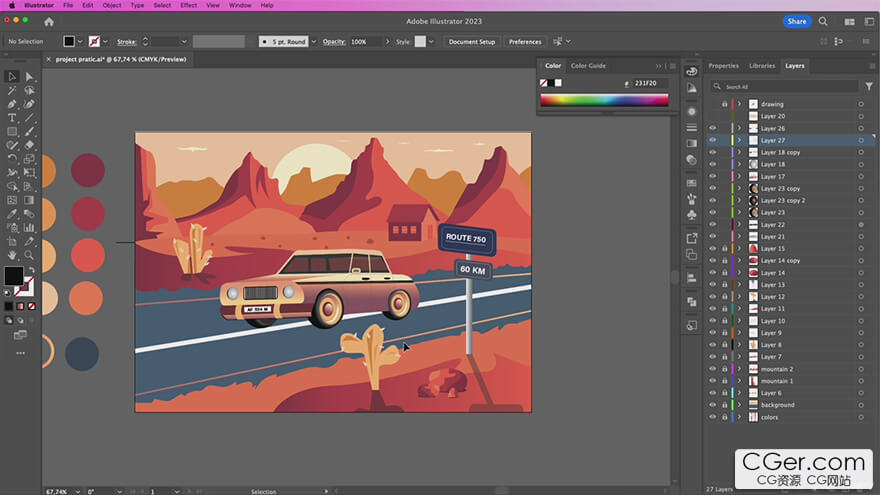Select the Direct Selection tool
The image size is (880, 495).
29,76
